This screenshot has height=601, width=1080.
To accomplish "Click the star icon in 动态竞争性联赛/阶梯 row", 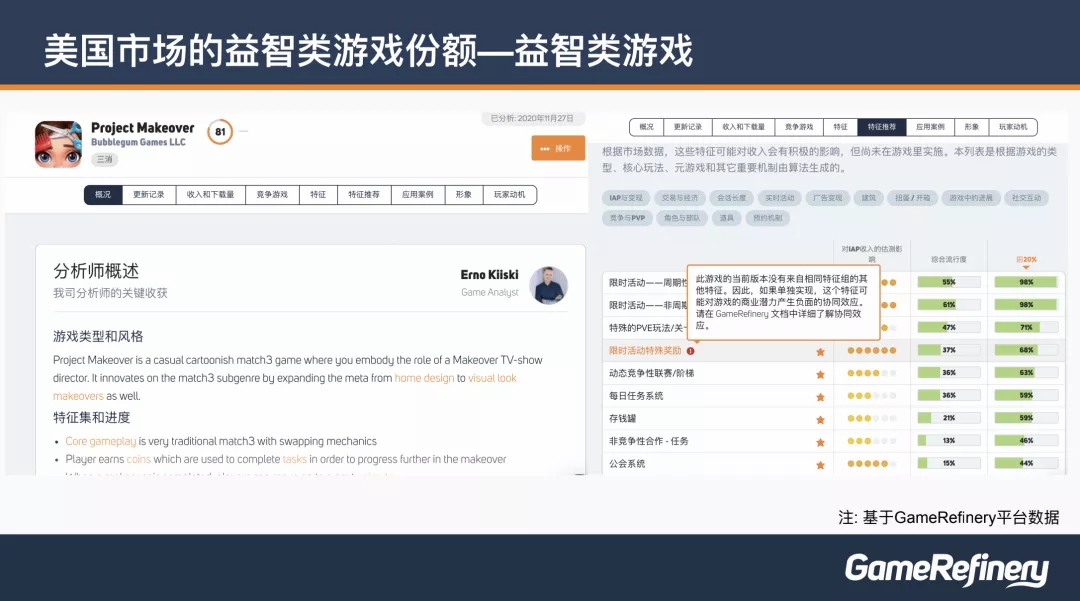I will tap(820, 375).
